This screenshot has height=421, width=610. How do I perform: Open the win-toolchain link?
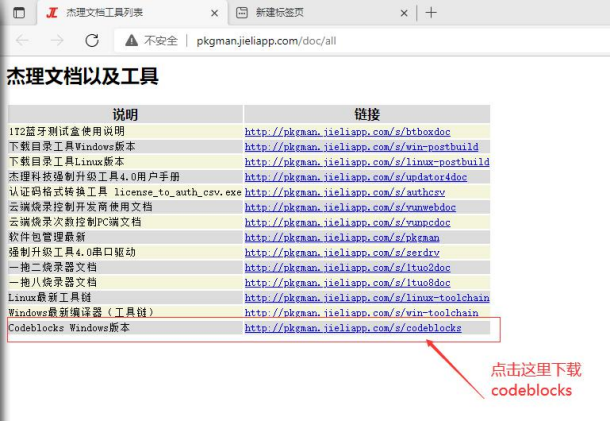tap(361, 312)
